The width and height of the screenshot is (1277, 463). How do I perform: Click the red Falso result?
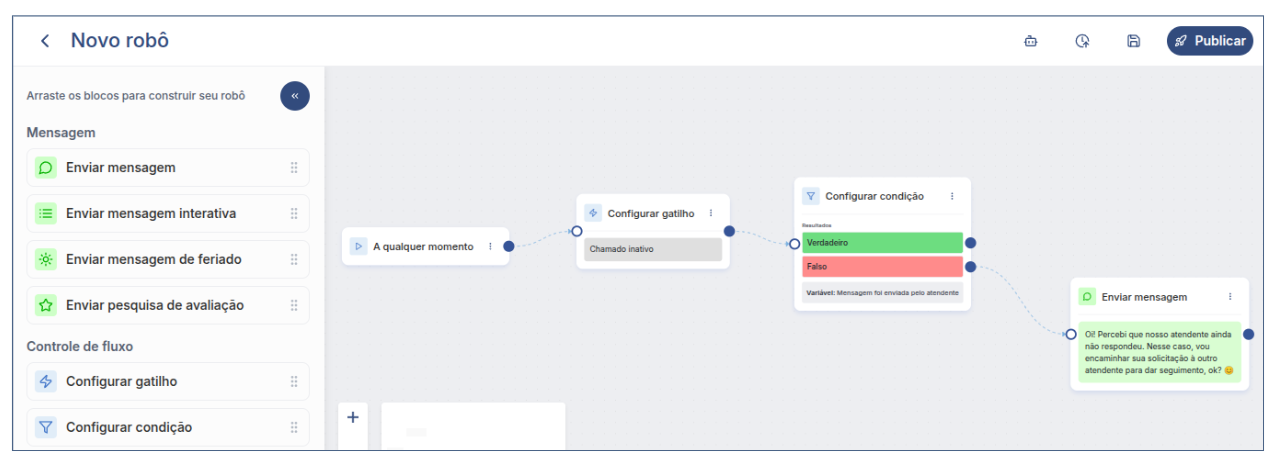coord(881,267)
